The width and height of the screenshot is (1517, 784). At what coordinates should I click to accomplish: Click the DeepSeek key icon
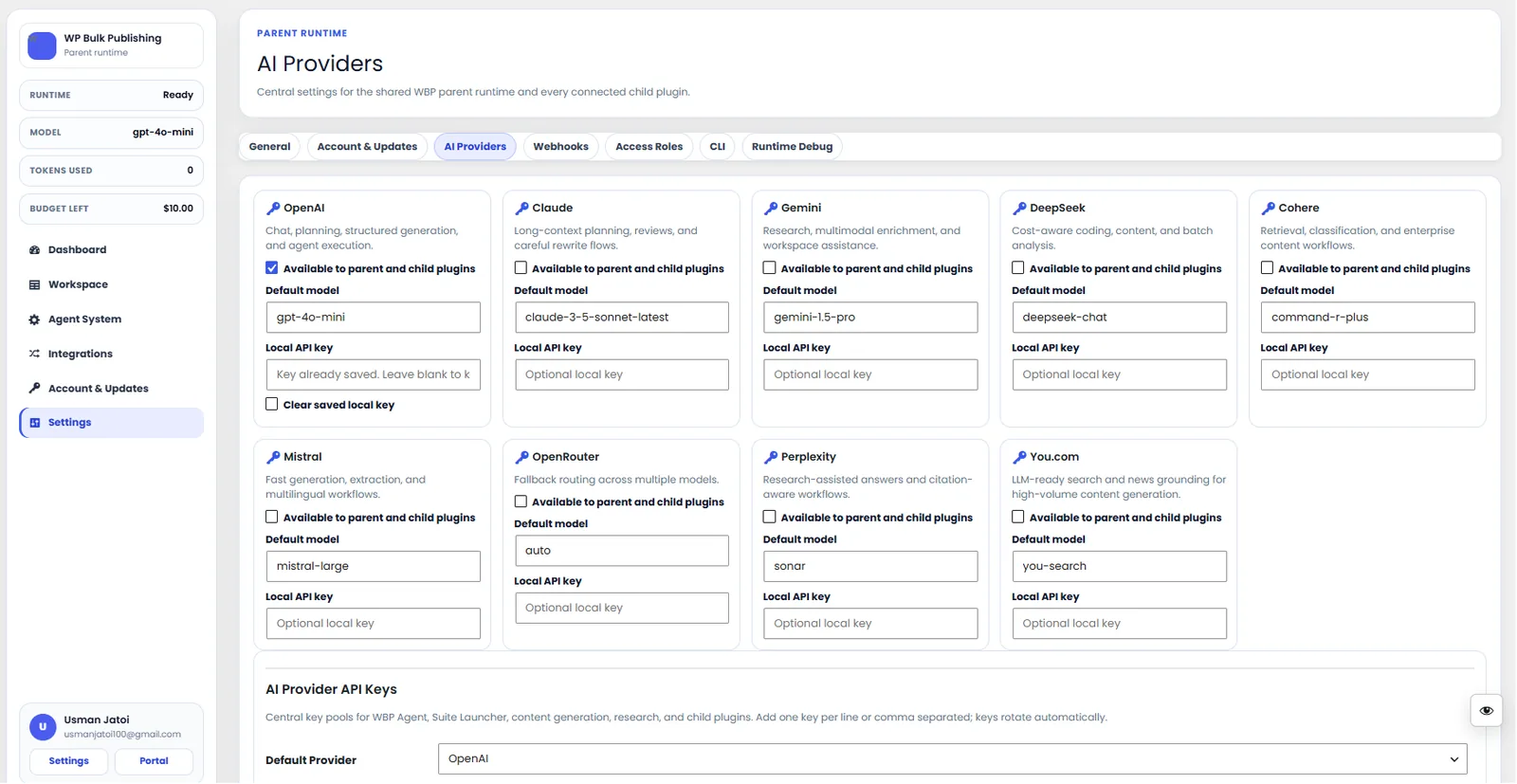coord(1019,209)
